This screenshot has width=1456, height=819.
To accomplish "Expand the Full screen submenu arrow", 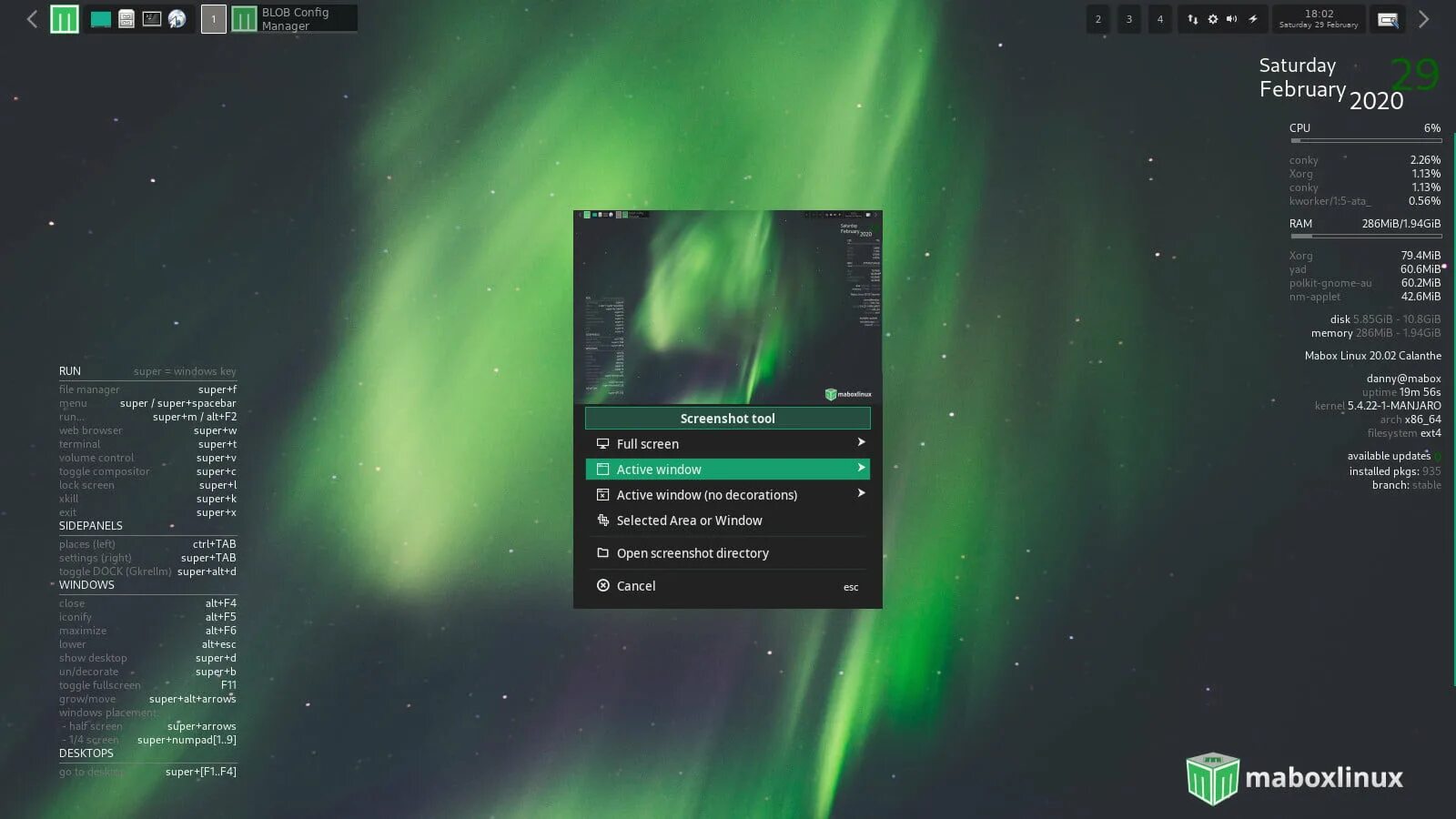I will (861, 442).
